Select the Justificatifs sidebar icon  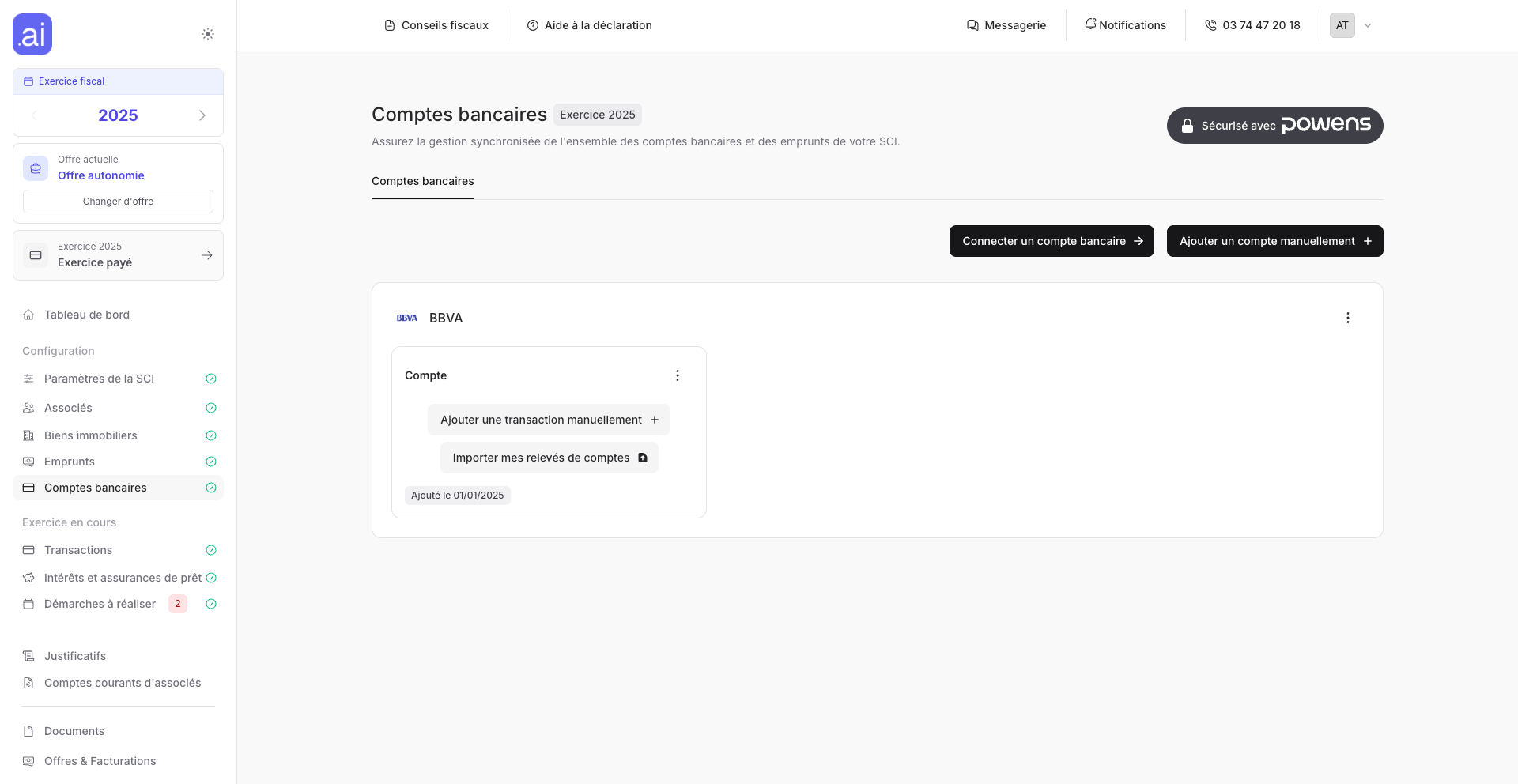(28, 655)
